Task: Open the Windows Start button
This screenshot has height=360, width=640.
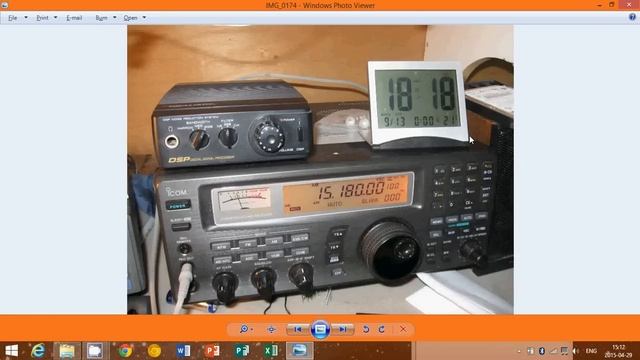Action: pyautogui.click(x=11, y=351)
